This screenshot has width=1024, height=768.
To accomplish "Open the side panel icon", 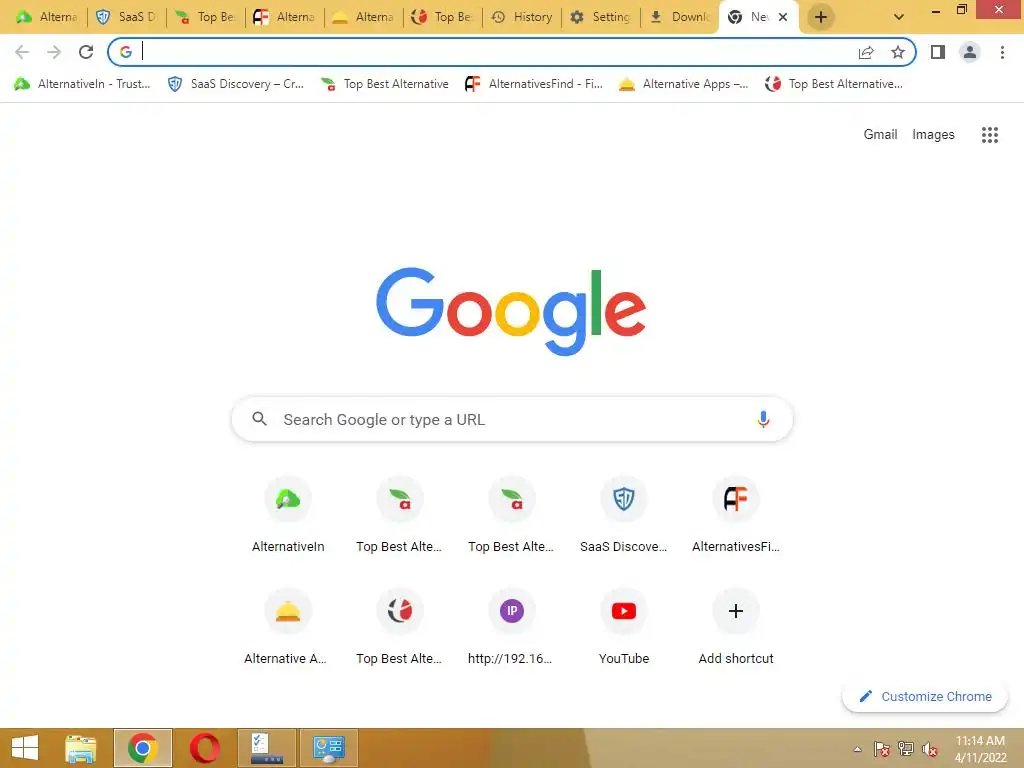I will point(938,52).
